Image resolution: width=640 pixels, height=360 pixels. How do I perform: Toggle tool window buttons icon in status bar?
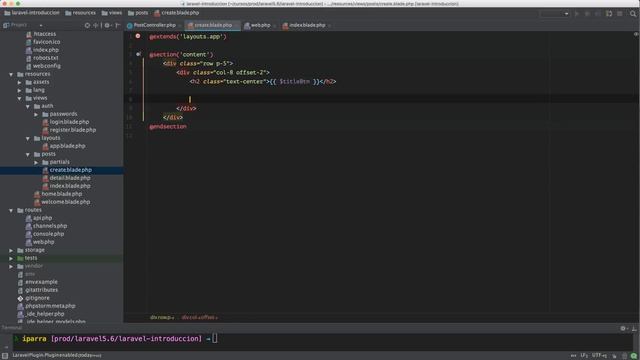[x=5, y=356]
